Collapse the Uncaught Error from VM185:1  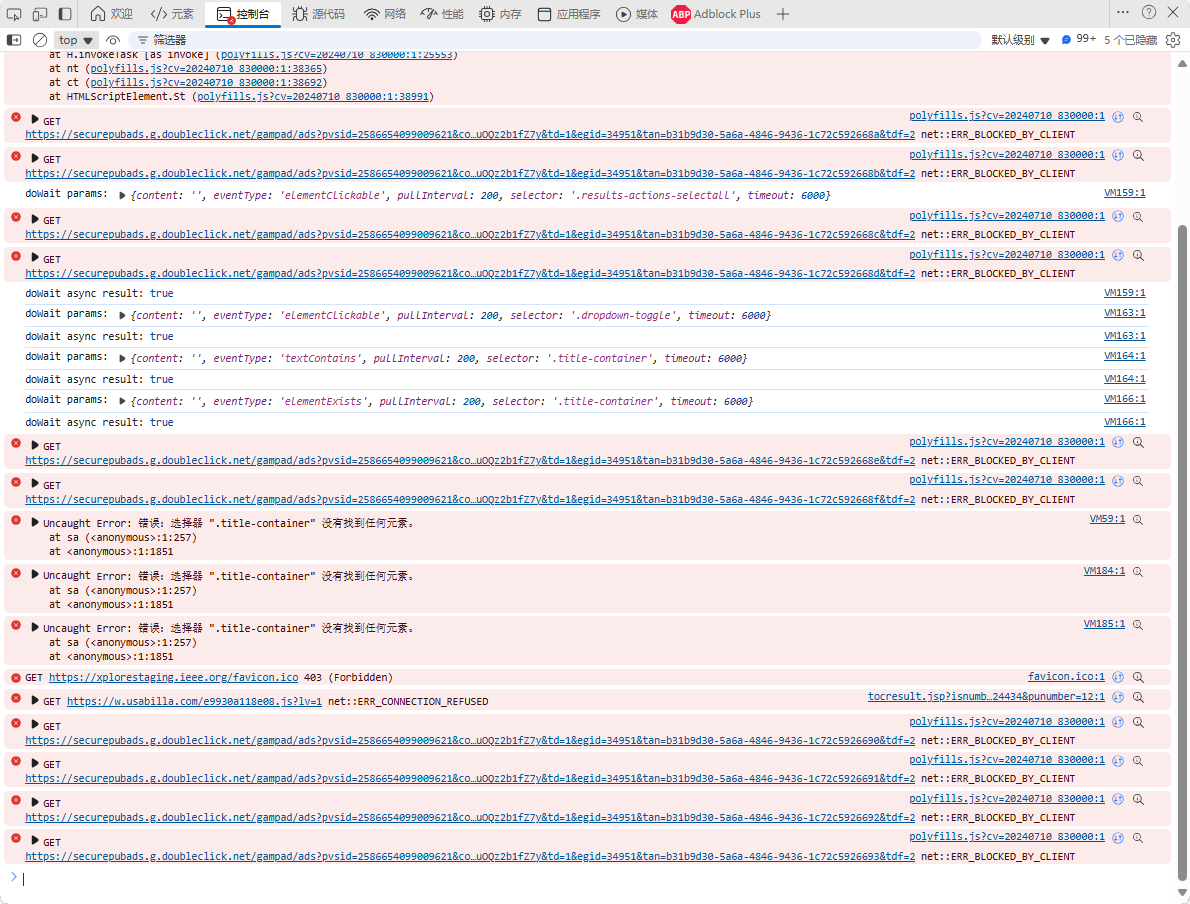[x=35, y=628]
